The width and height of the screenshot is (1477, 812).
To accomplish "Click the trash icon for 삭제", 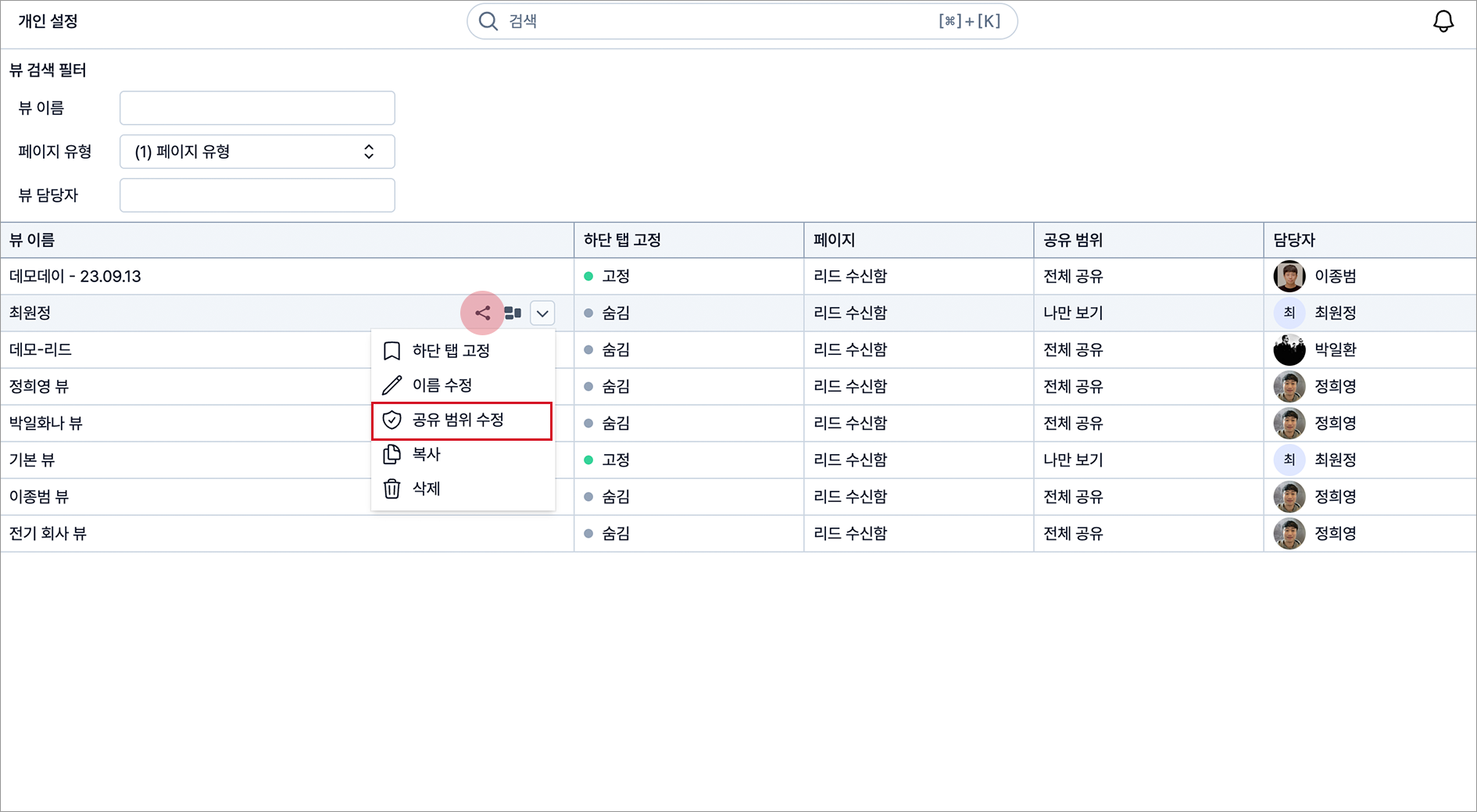I will pos(392,488).
